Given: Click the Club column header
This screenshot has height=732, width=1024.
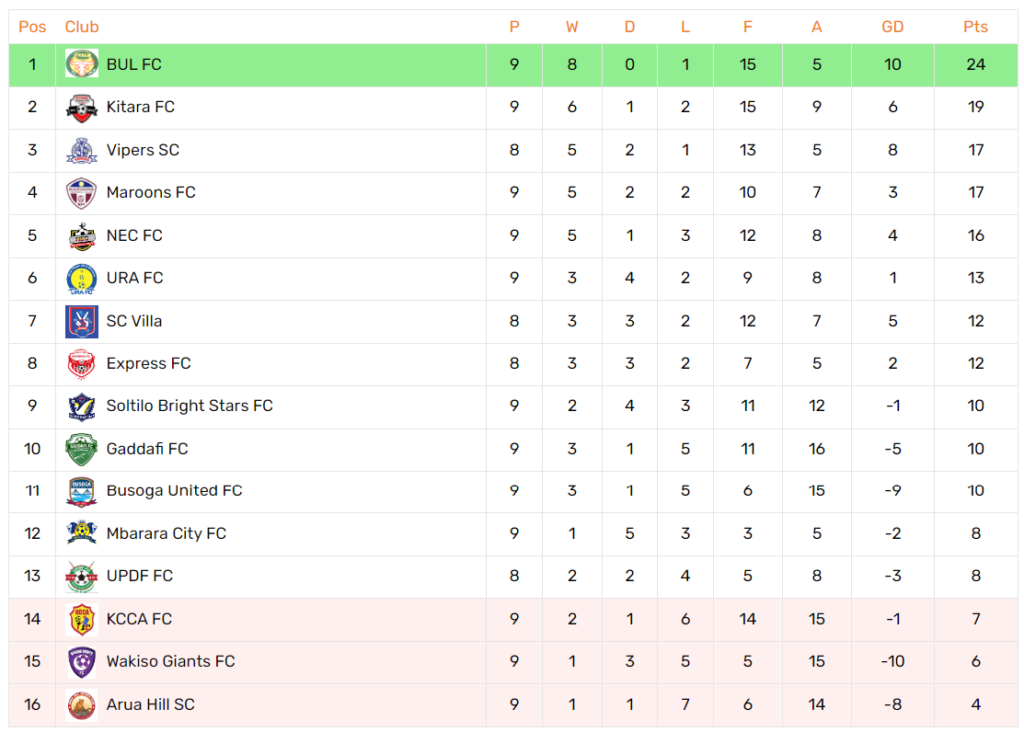Looking at the screenshot, I should point(82,27).
